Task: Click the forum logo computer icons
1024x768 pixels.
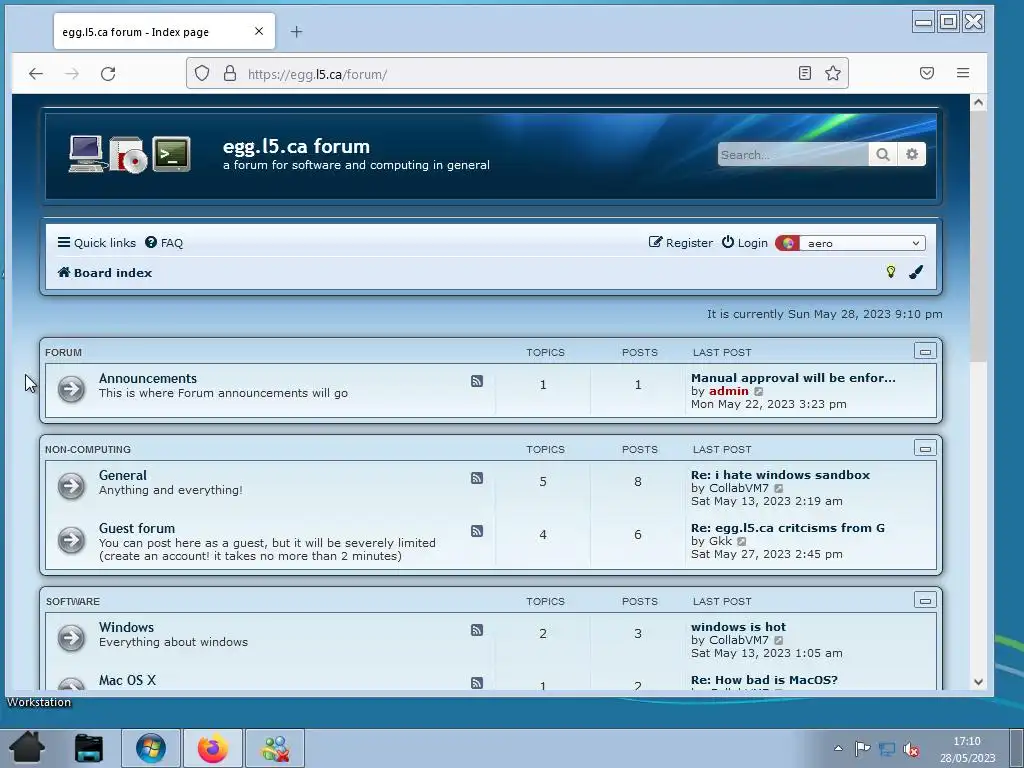Action: (129, 154)
